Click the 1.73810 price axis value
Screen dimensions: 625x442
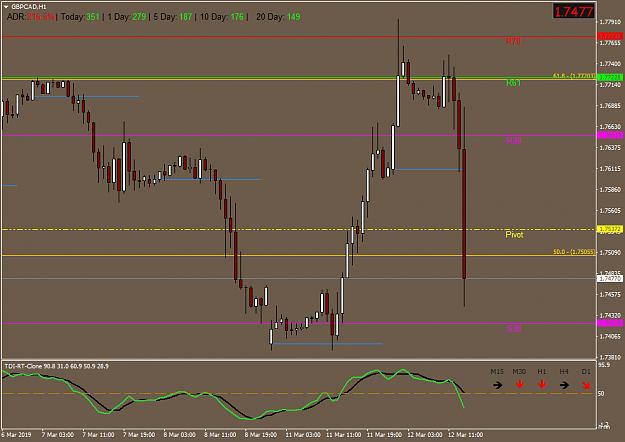tap(610, 358)
